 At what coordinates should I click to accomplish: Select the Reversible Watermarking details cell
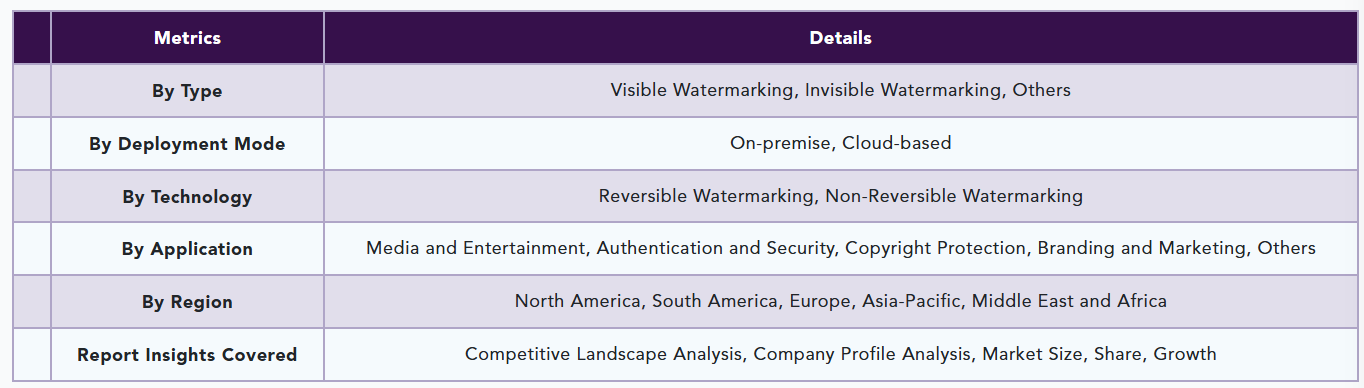point(840,197)
